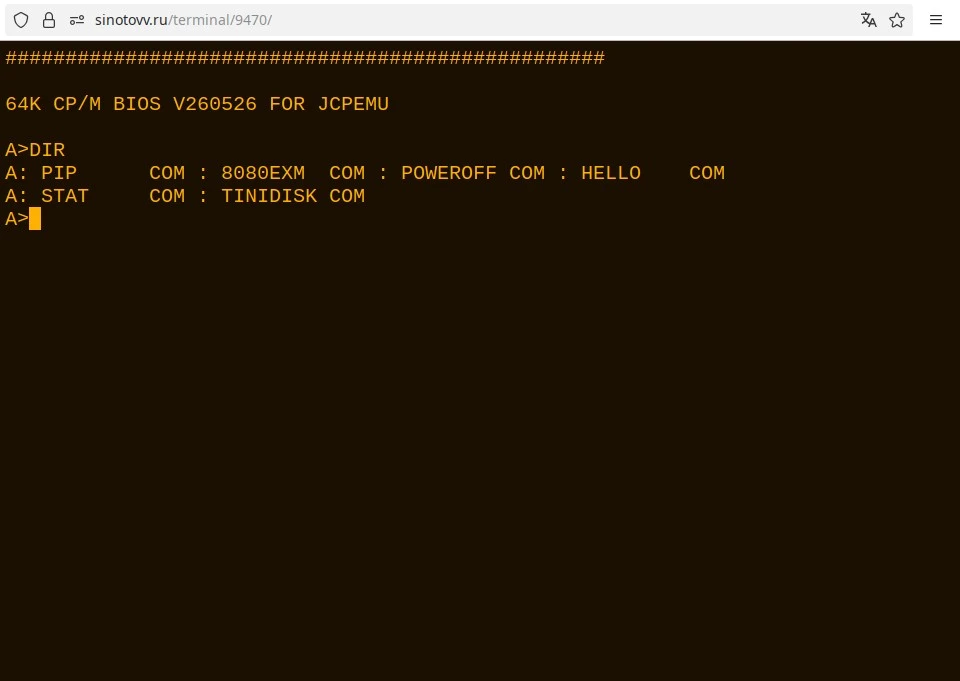The height and width of the screenshot is (681, 960).
Task: Click the 'STAT' file name
Action: tap(65, 196)
